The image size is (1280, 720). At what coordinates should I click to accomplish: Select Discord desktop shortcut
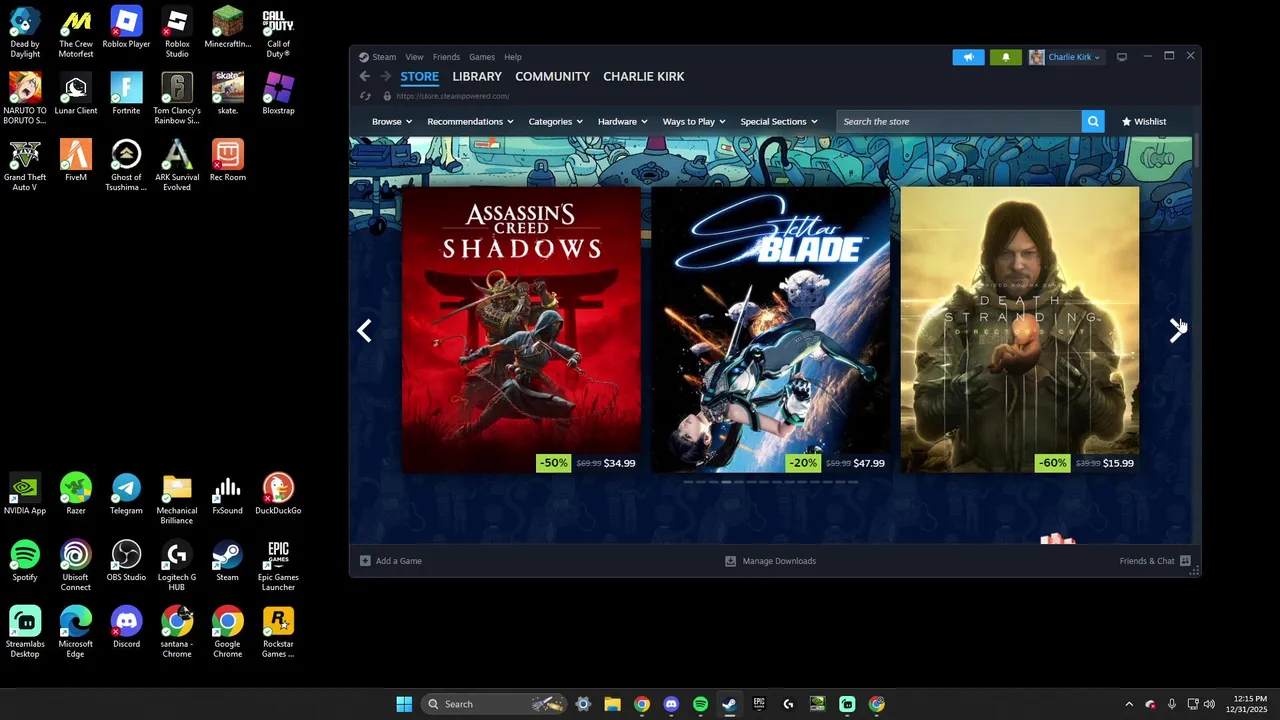pyautogui.click(x=126, y=628)
